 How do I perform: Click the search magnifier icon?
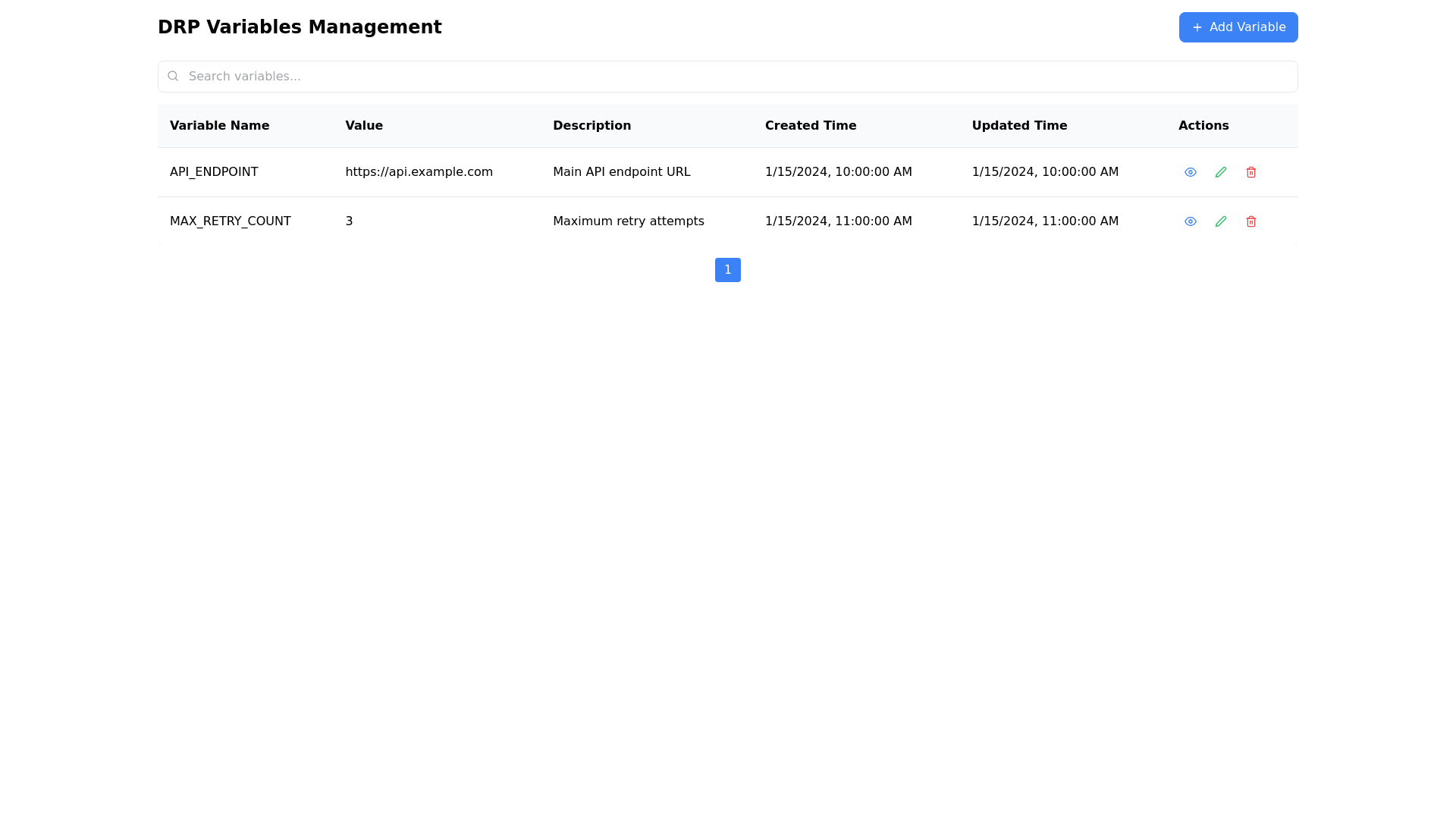click(x=173, y=76)
